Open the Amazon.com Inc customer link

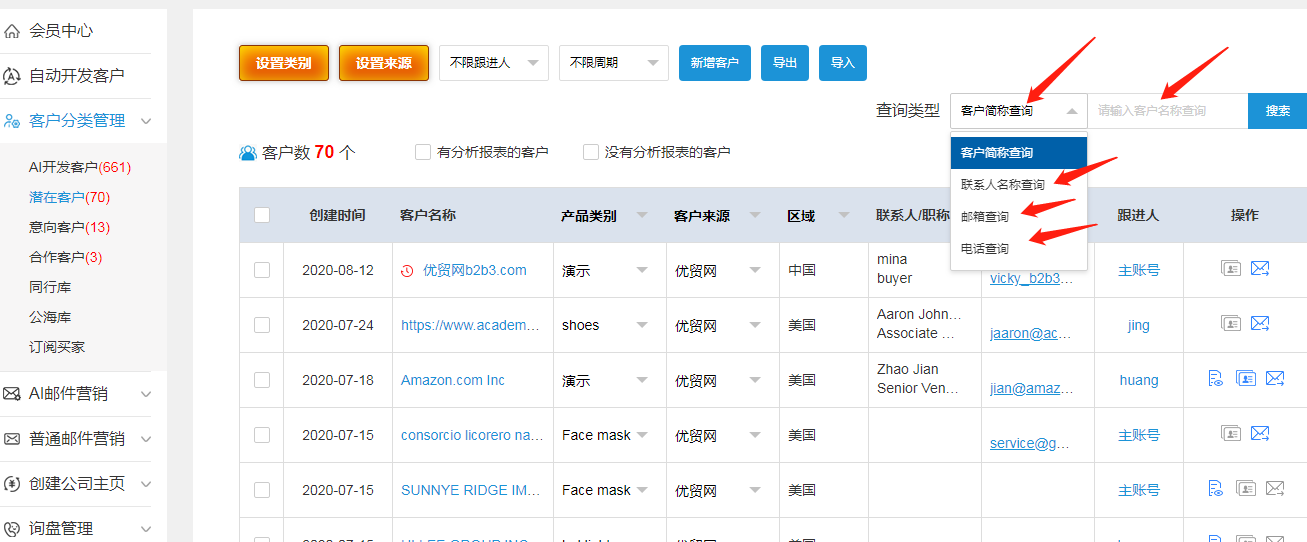(453, 380)
